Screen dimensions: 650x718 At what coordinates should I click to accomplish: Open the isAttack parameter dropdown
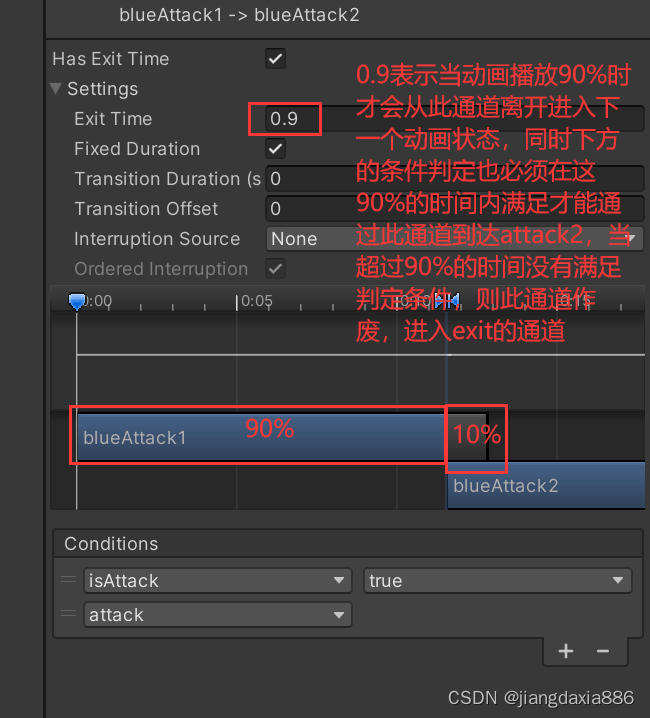(218, 580)
